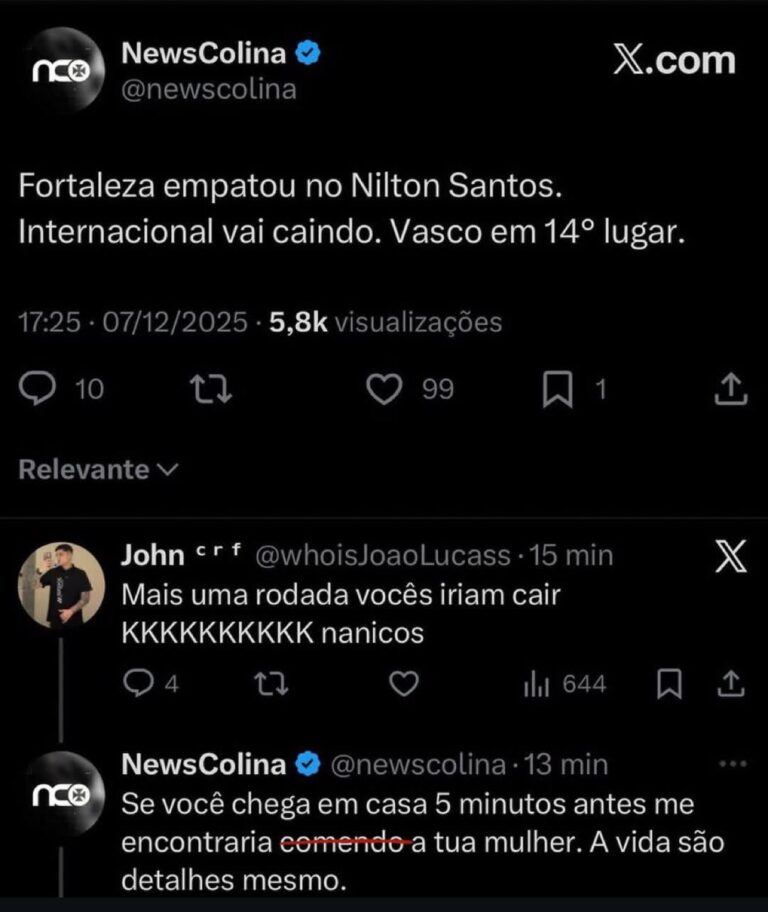Reply to John's comment

[138, 684]
